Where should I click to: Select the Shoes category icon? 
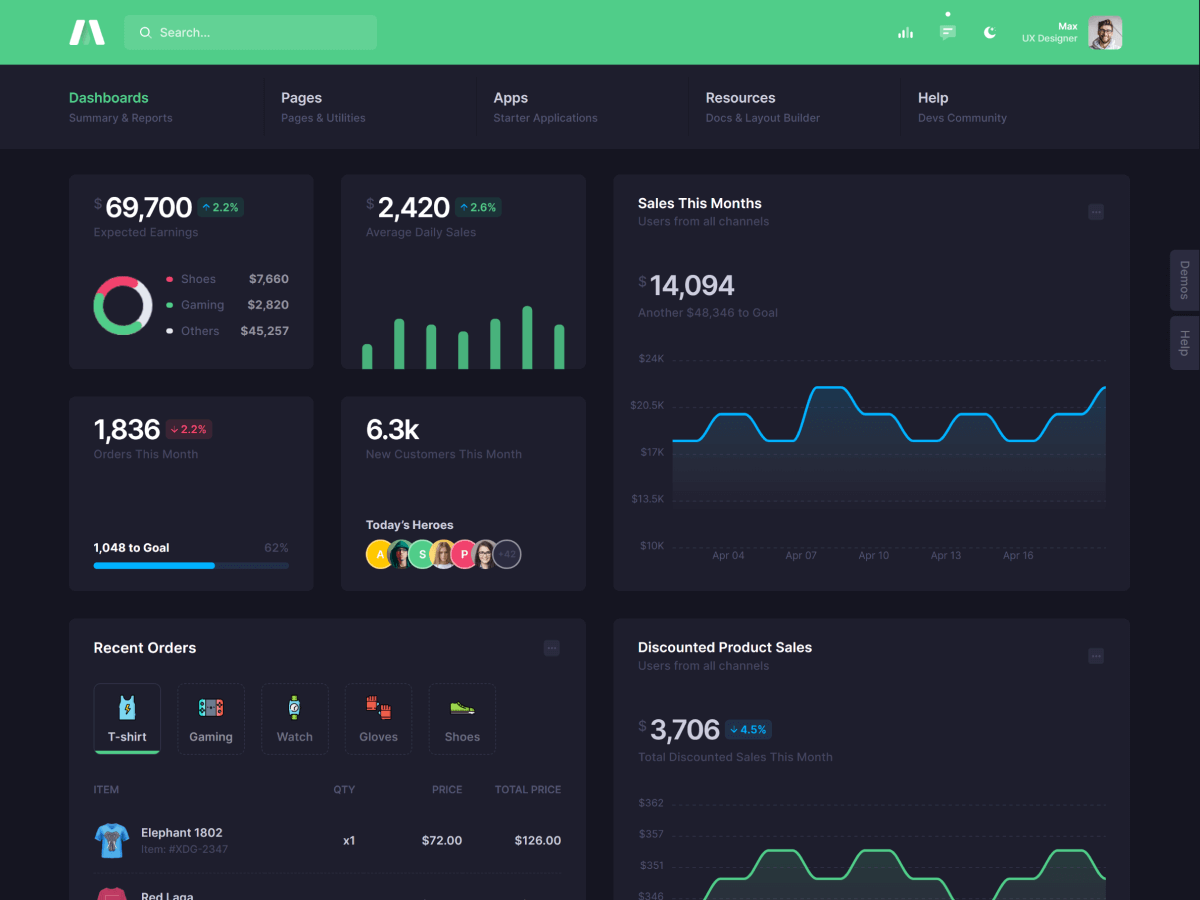point(462,718)
